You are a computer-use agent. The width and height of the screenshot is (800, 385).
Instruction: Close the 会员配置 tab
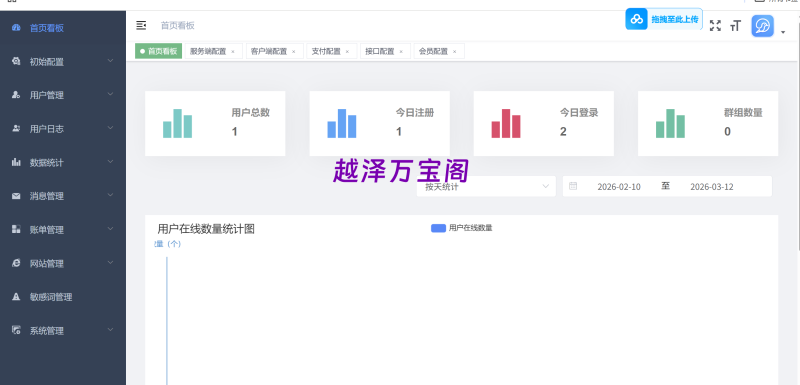pos(455,52)
